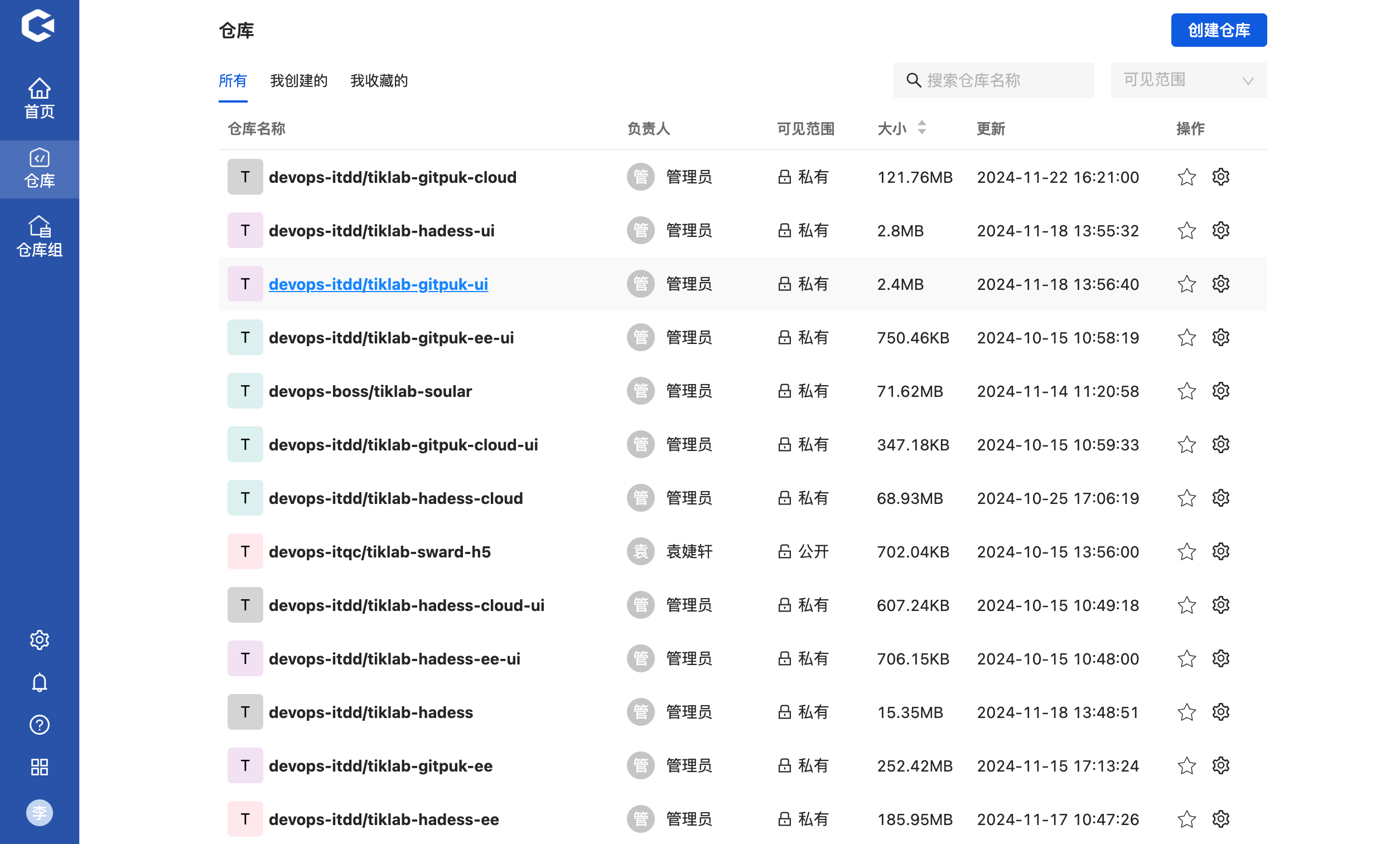The width and height of the screenshot is (1400, 844).
Task: Click size value 121.76MB
Action: pyautogui.click(x=915, y=177)
